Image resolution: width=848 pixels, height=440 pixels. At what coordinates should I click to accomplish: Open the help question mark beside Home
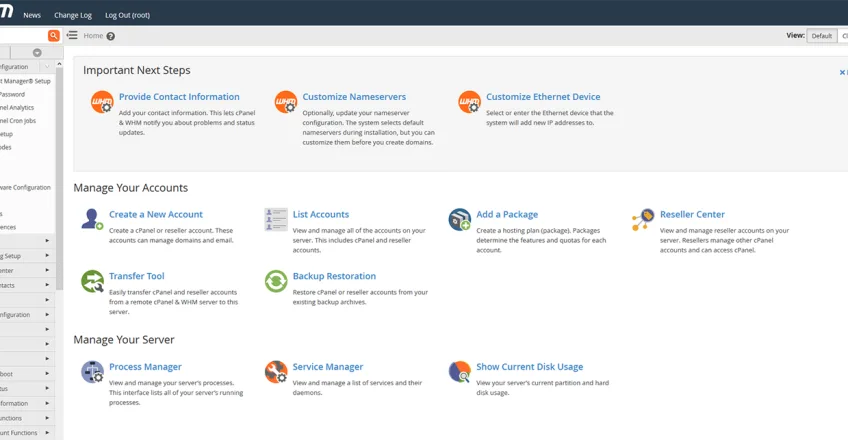click(x=110, y=36)
